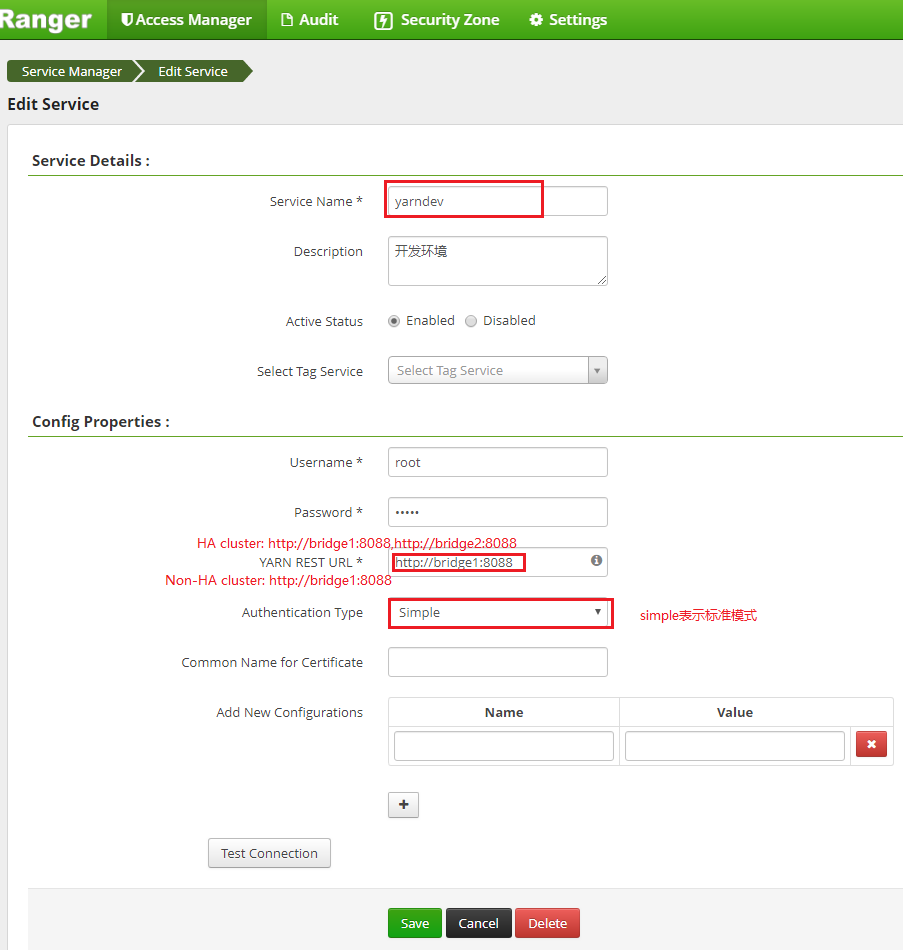Focus Common Name for Certificate field
Screen dimensions: 903x950
coord(498,662)
